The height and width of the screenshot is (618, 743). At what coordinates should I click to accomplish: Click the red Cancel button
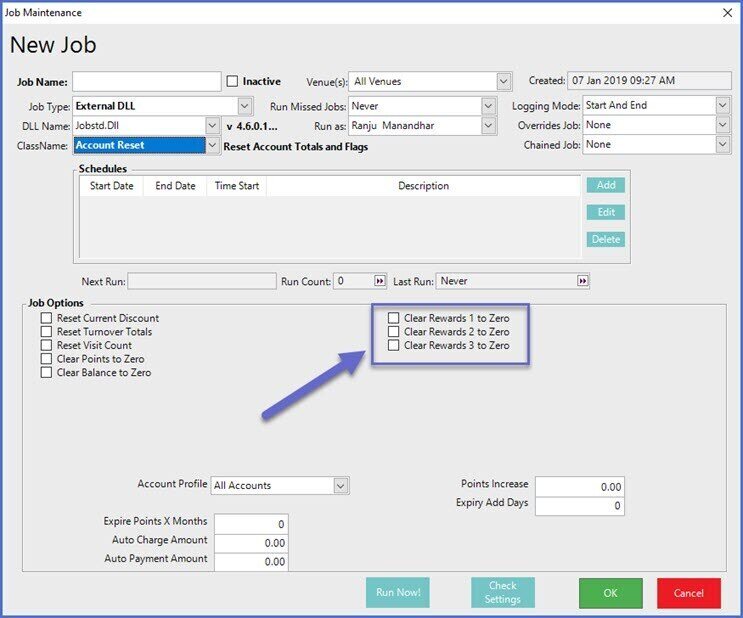point(688,592)
